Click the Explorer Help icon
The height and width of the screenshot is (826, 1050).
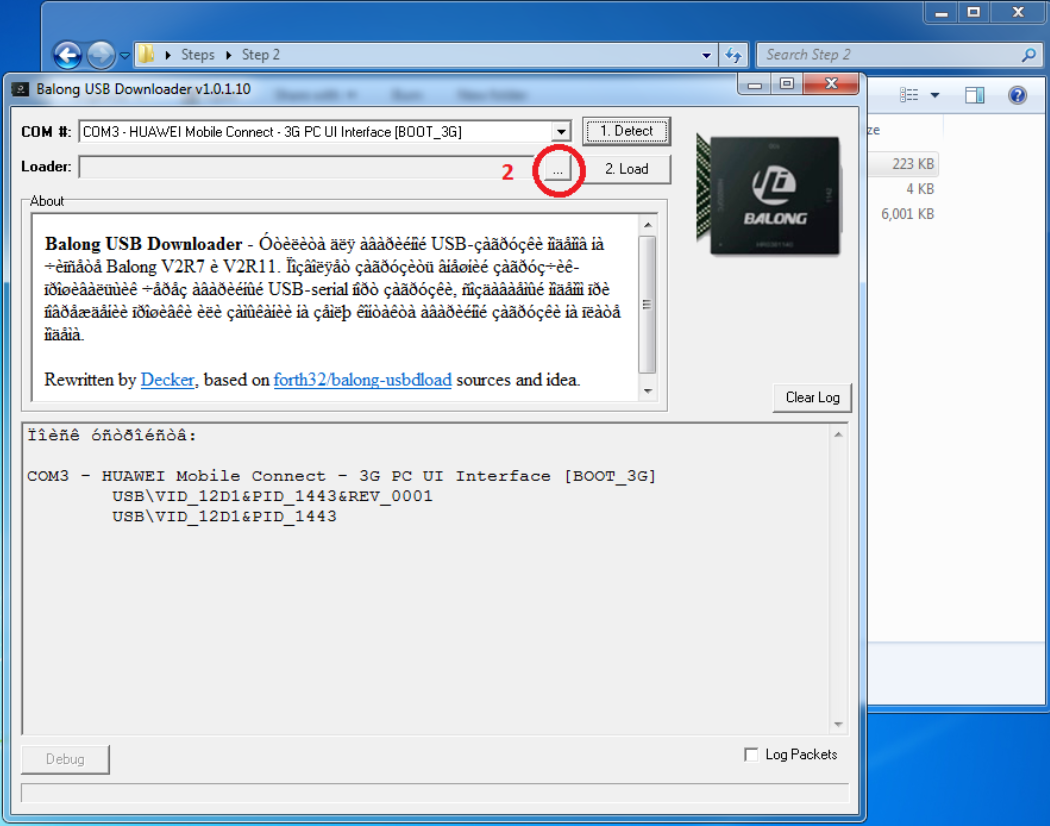tap(1017, 94)
